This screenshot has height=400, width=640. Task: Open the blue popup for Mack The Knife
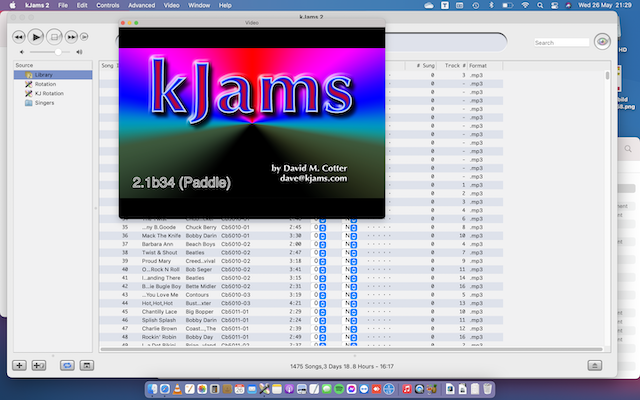[x=322, y=235]
